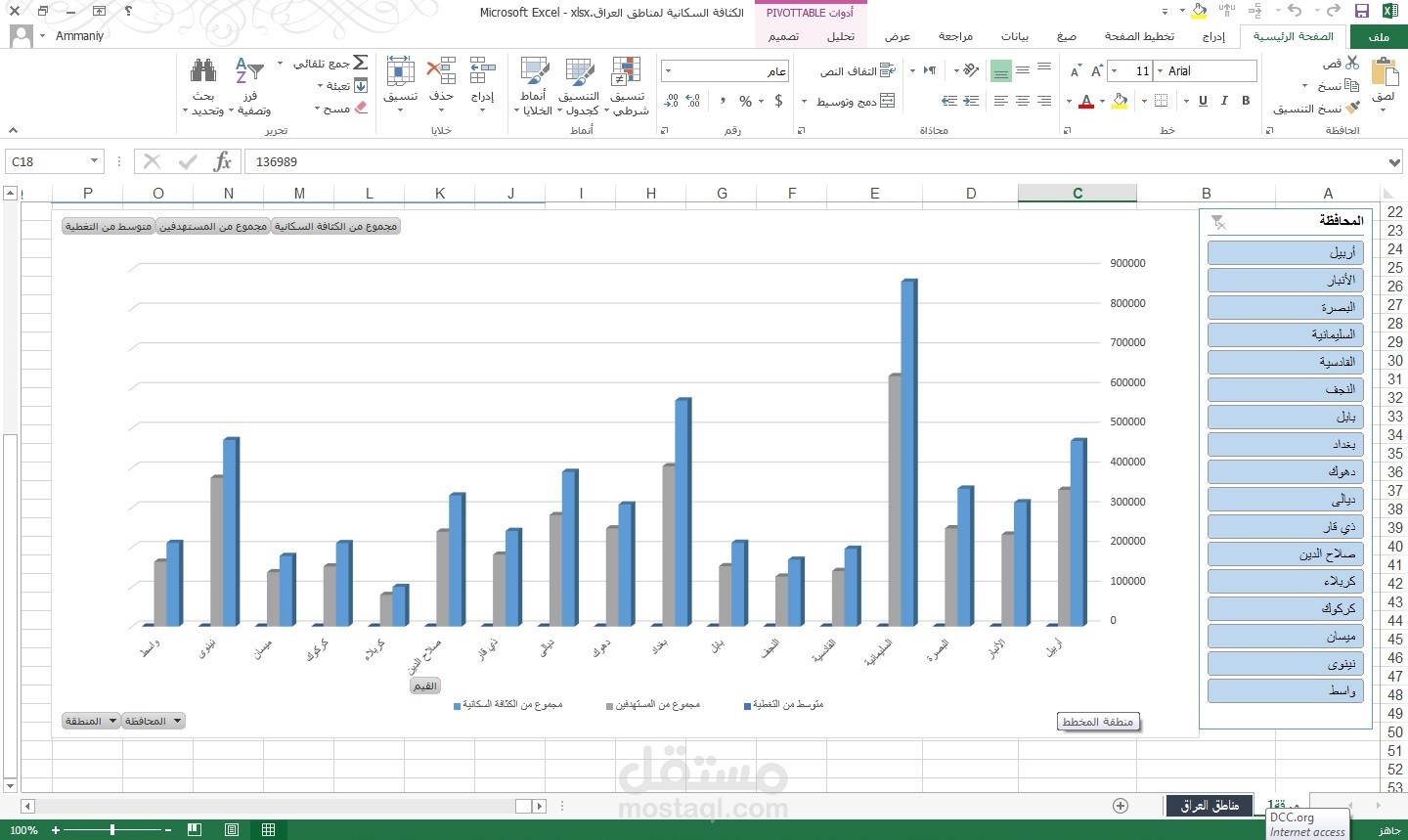
Task: Click the cell borders icon
Action: tap(1161, 101)
